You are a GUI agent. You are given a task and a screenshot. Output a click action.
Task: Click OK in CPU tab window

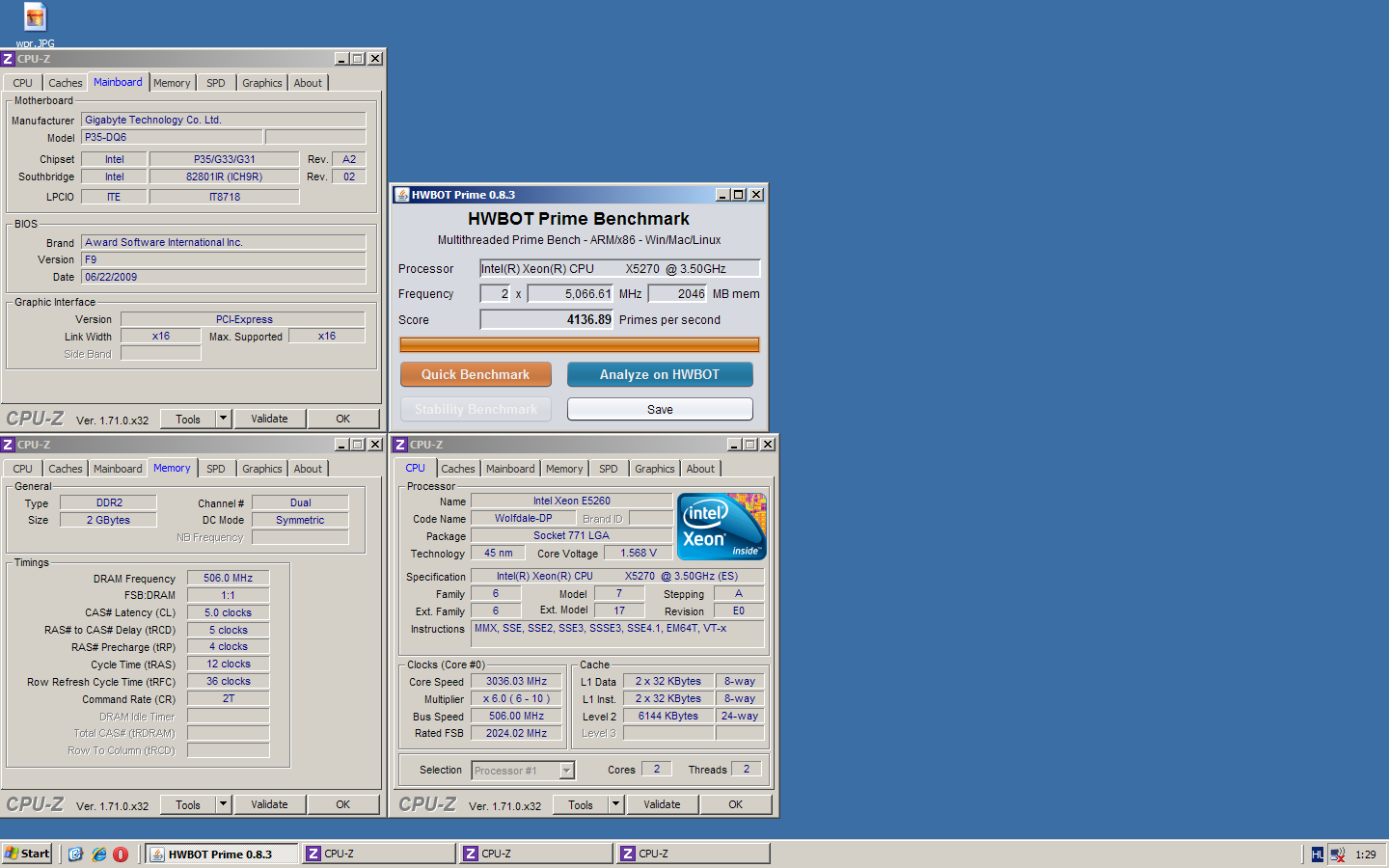pos(736,804)
